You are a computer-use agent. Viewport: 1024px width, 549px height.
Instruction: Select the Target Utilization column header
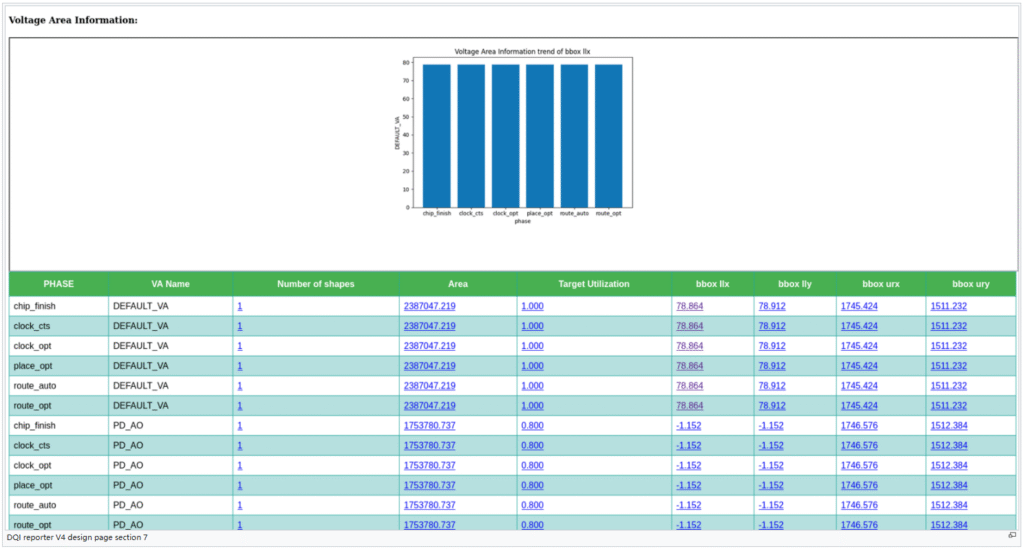coord(593,284)
